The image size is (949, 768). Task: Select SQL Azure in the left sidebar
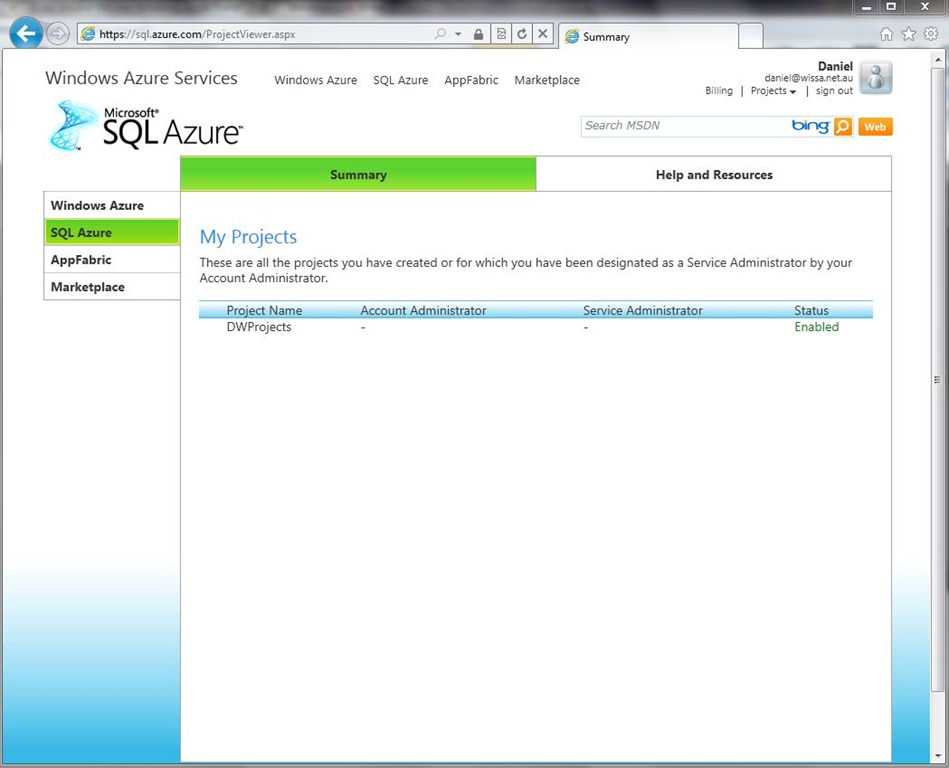pyautogui.click(x=112, y=232)
